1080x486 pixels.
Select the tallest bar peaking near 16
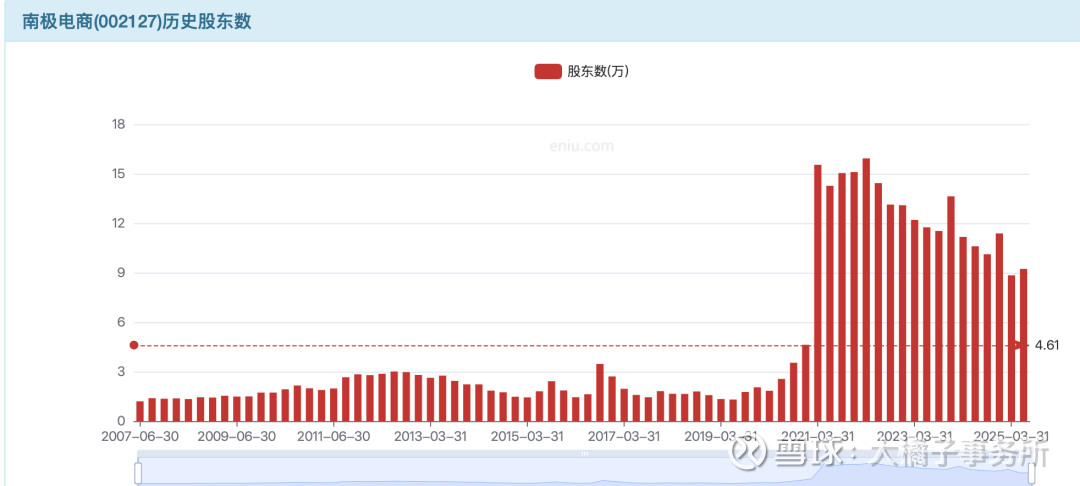(866, 290)
